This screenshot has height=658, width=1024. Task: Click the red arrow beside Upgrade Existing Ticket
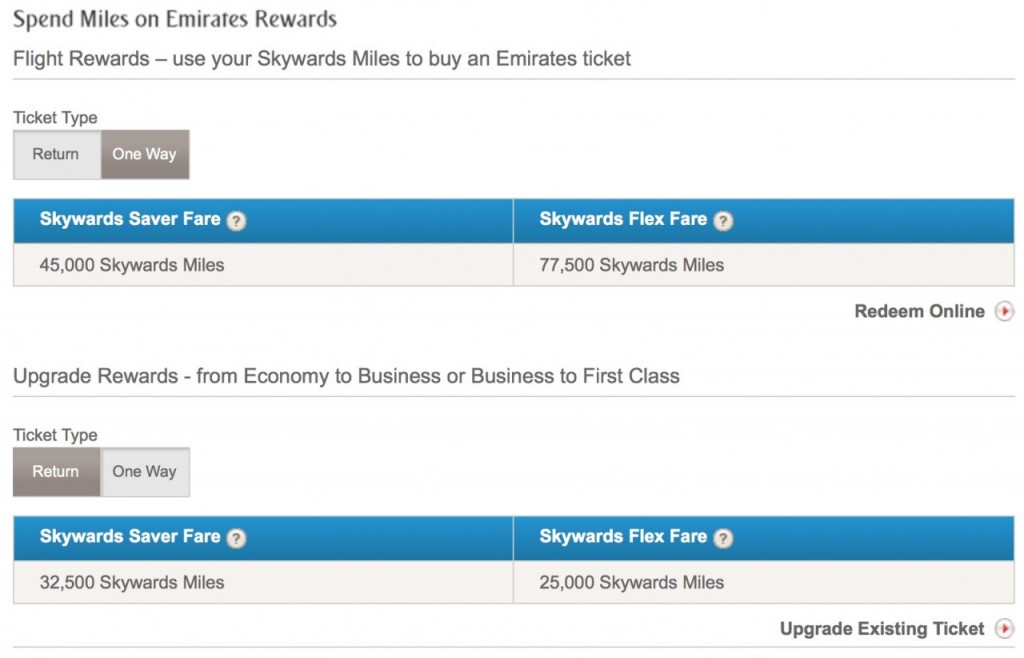point(1005,629)
